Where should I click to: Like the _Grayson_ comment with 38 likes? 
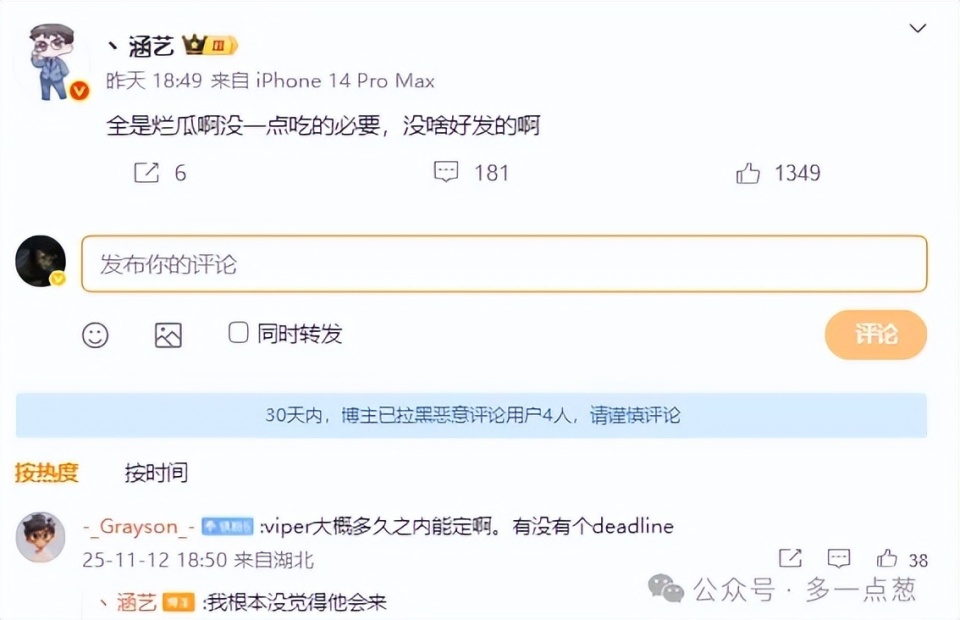[x=887, y=558]
